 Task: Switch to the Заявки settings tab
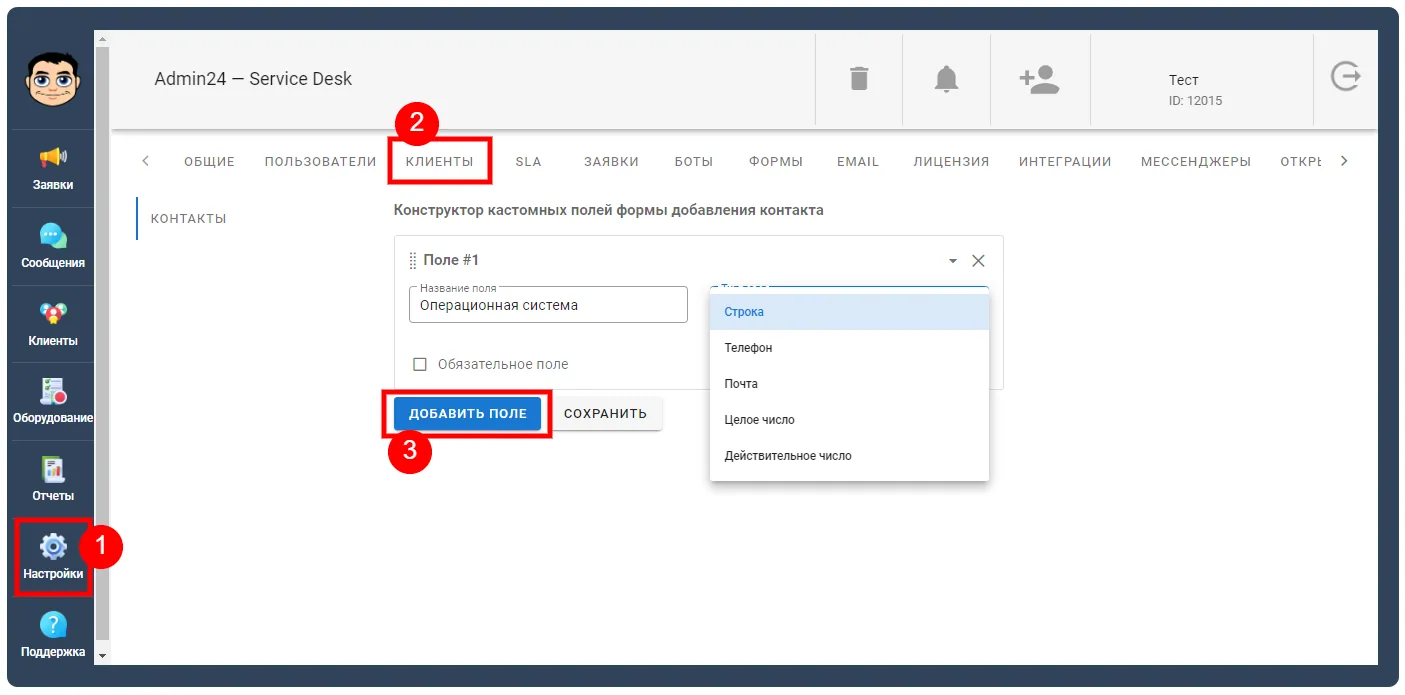pos(611,161)
